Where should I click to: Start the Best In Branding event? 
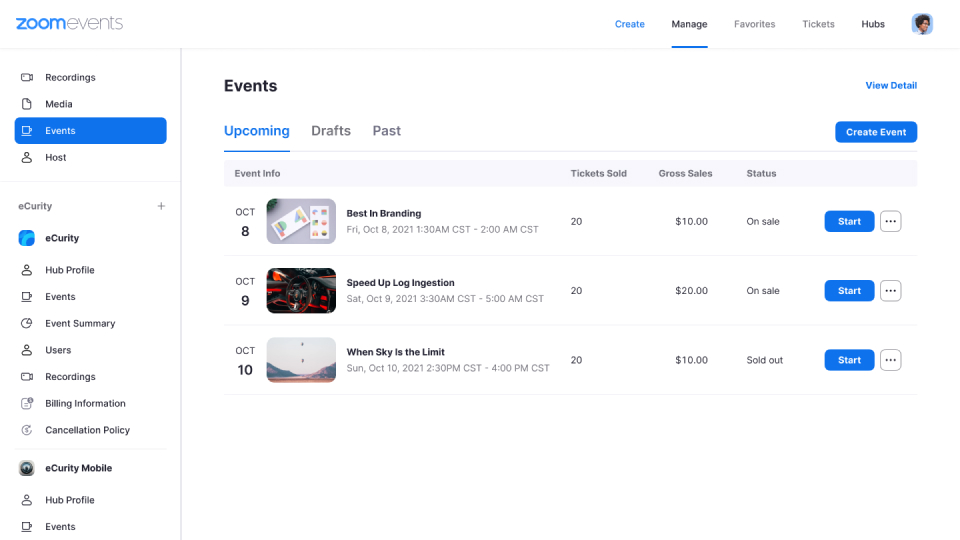[849, 221]
